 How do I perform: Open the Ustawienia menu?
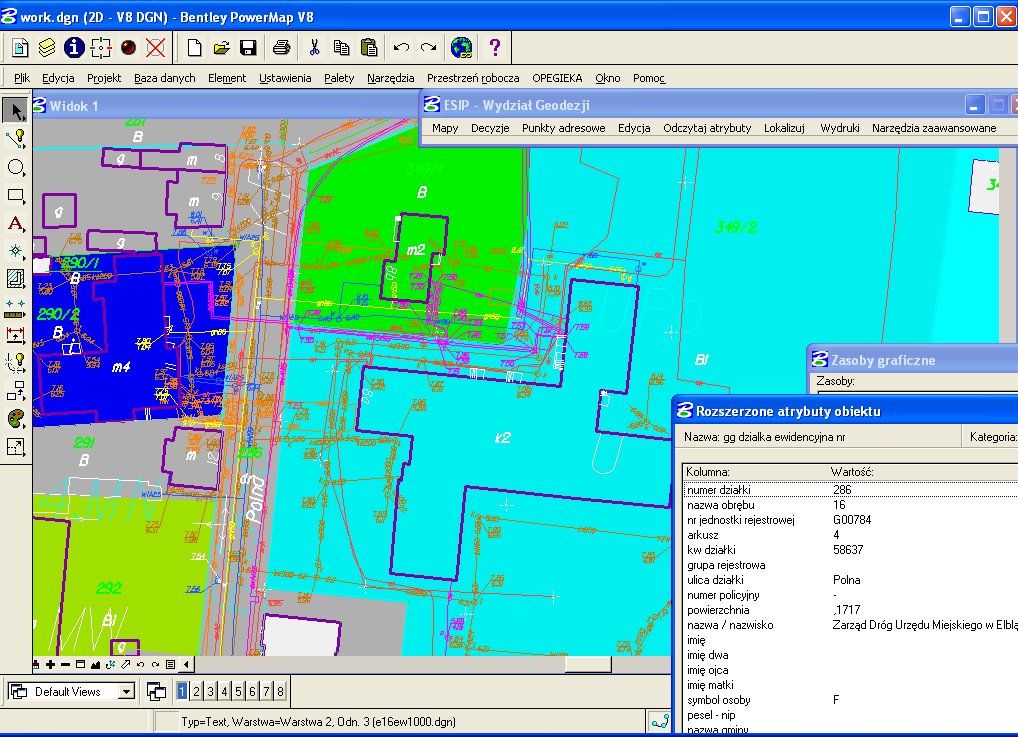[x=285, y=78]
